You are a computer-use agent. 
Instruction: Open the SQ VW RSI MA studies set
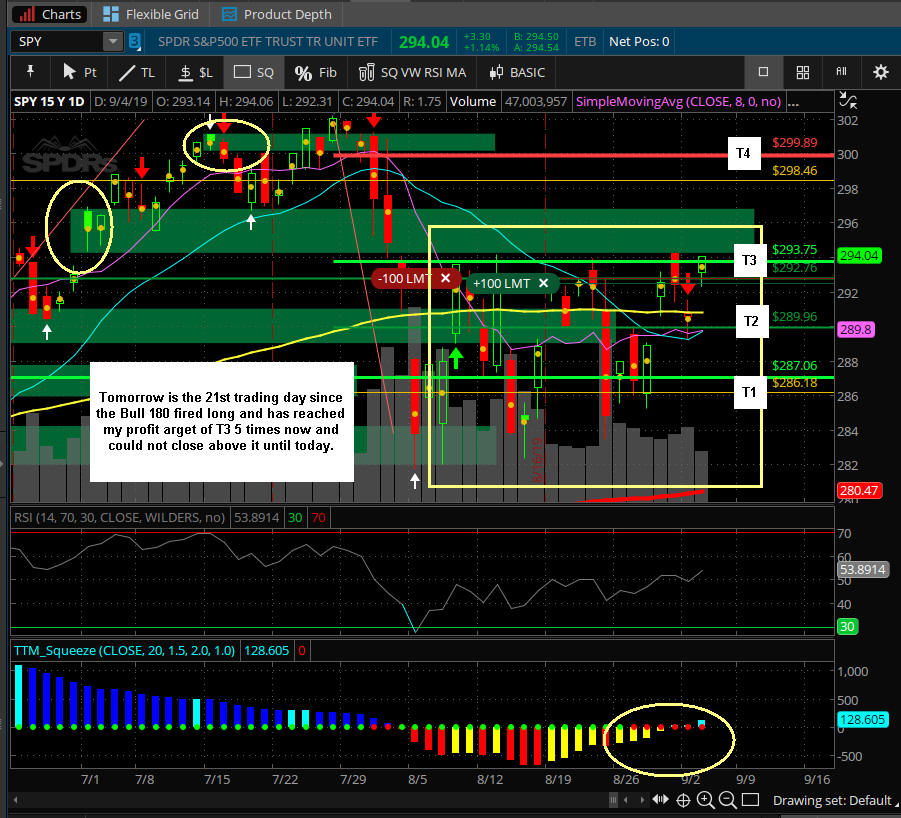[x=412, y=72]
